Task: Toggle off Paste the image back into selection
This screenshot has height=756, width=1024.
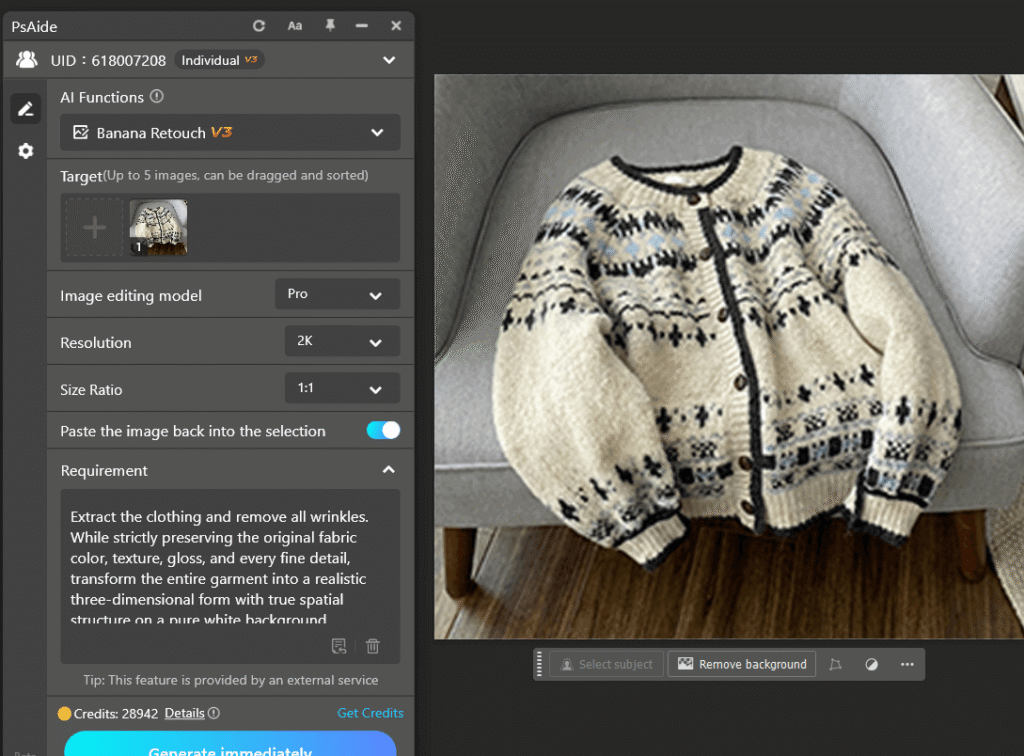Action: (383, 431)
